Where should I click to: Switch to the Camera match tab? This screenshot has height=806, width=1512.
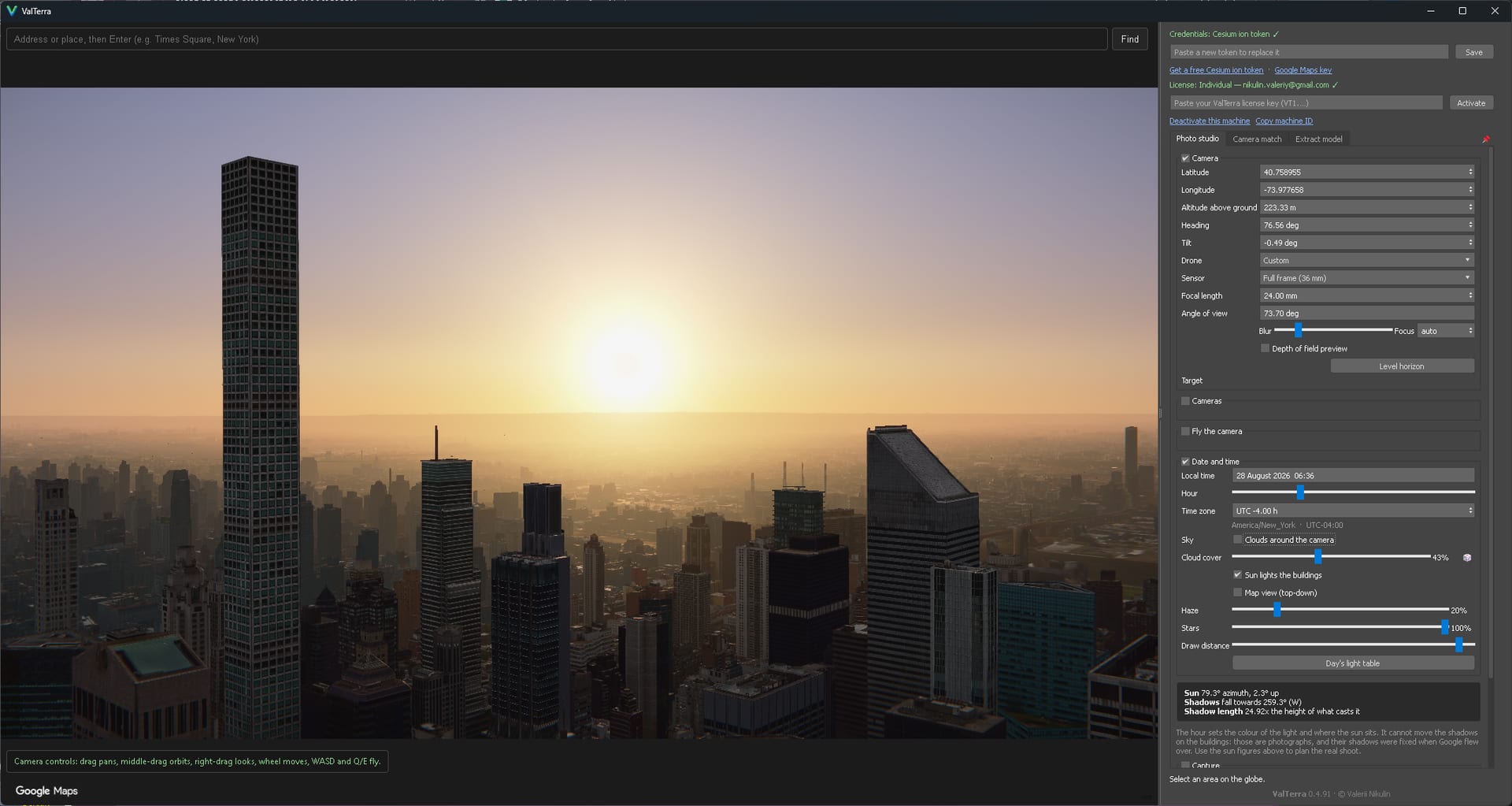click(x=1257, y=139)
